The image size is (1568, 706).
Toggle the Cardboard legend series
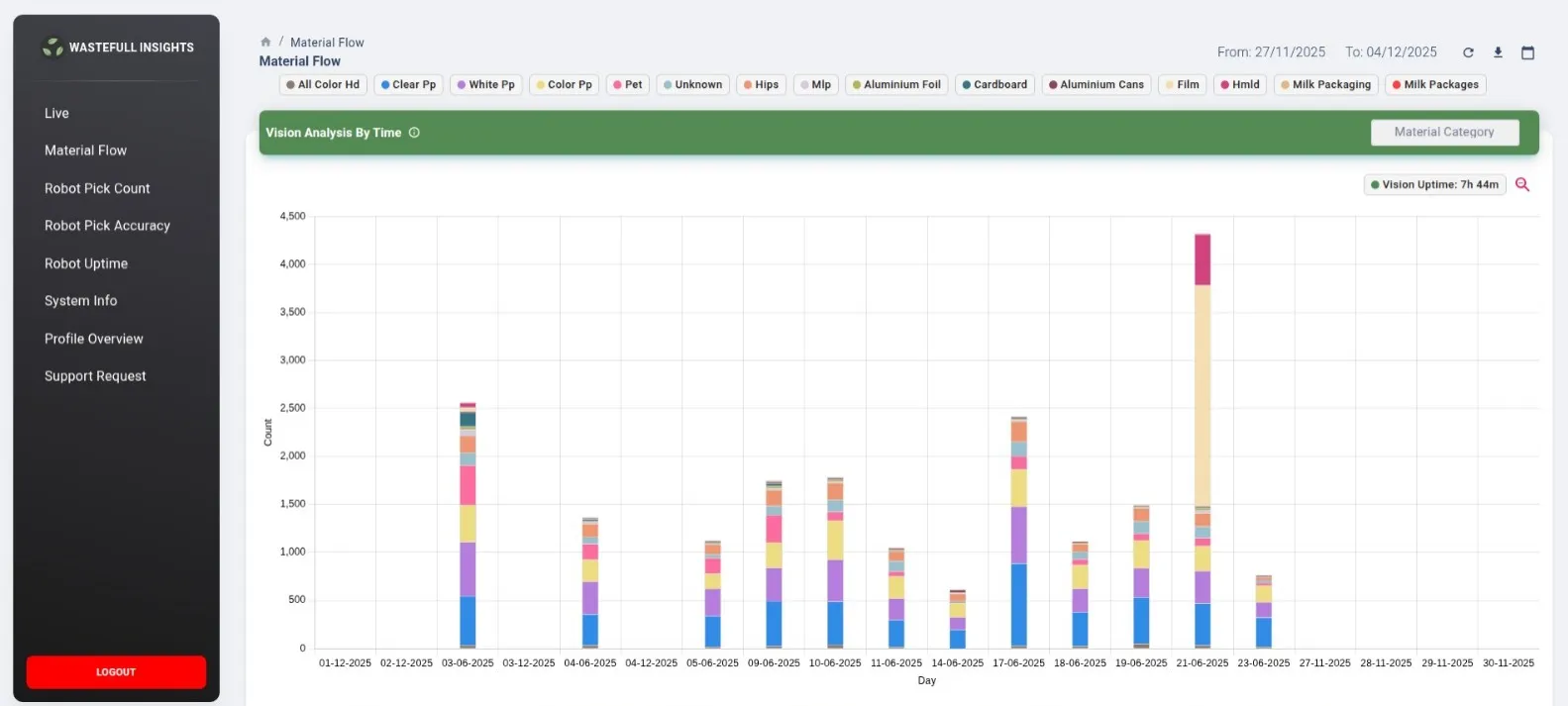(994, 85)
